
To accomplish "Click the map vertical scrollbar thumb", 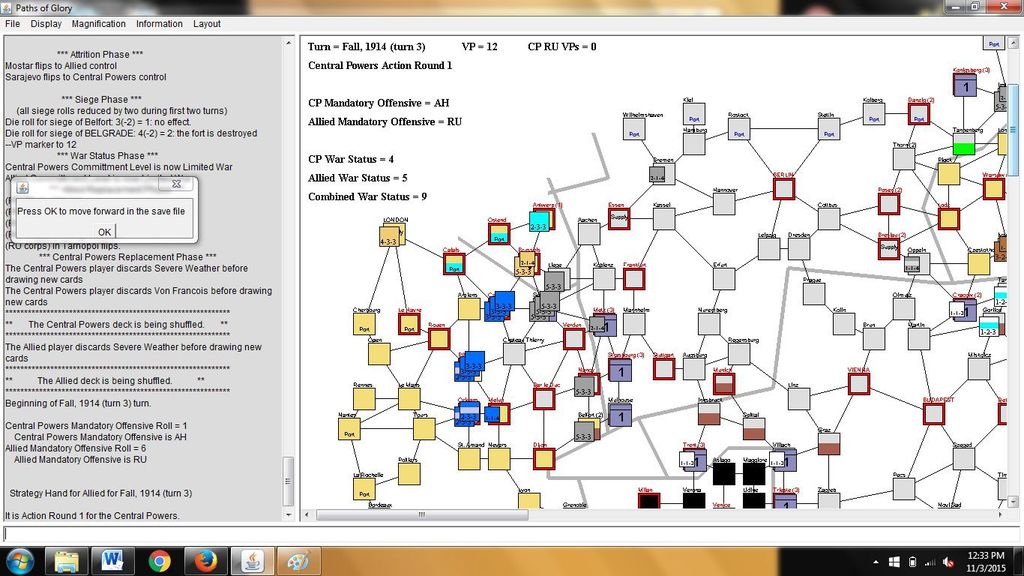I will click(x=1013, y=129).
